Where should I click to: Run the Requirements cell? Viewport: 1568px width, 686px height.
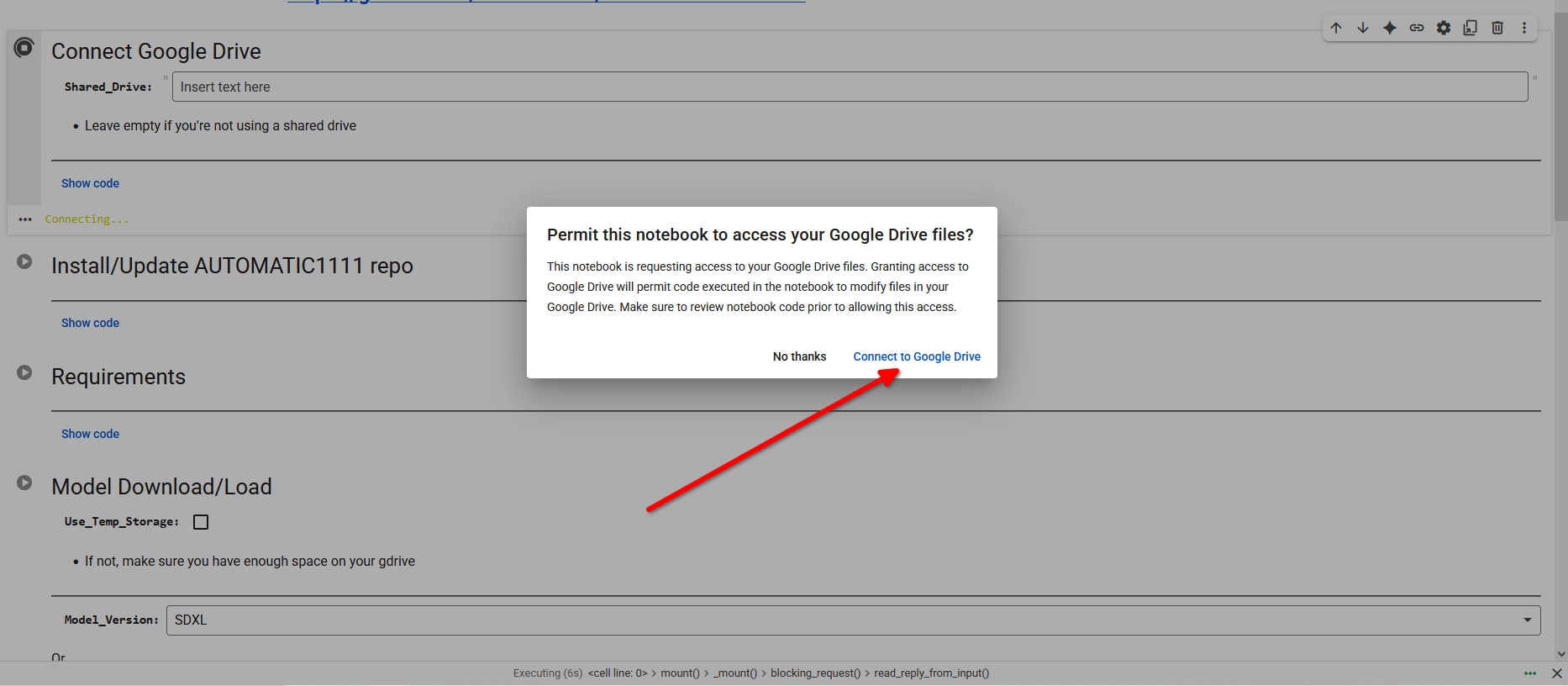[24, 372]
